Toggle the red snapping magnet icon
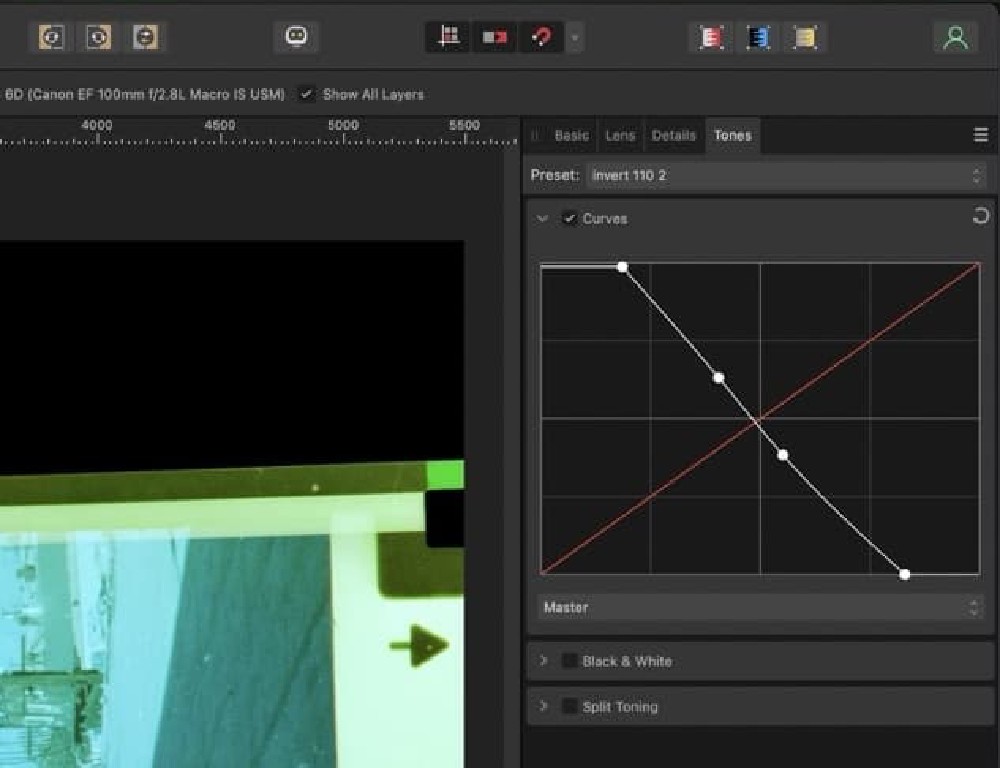 click(x=541, y=37)
